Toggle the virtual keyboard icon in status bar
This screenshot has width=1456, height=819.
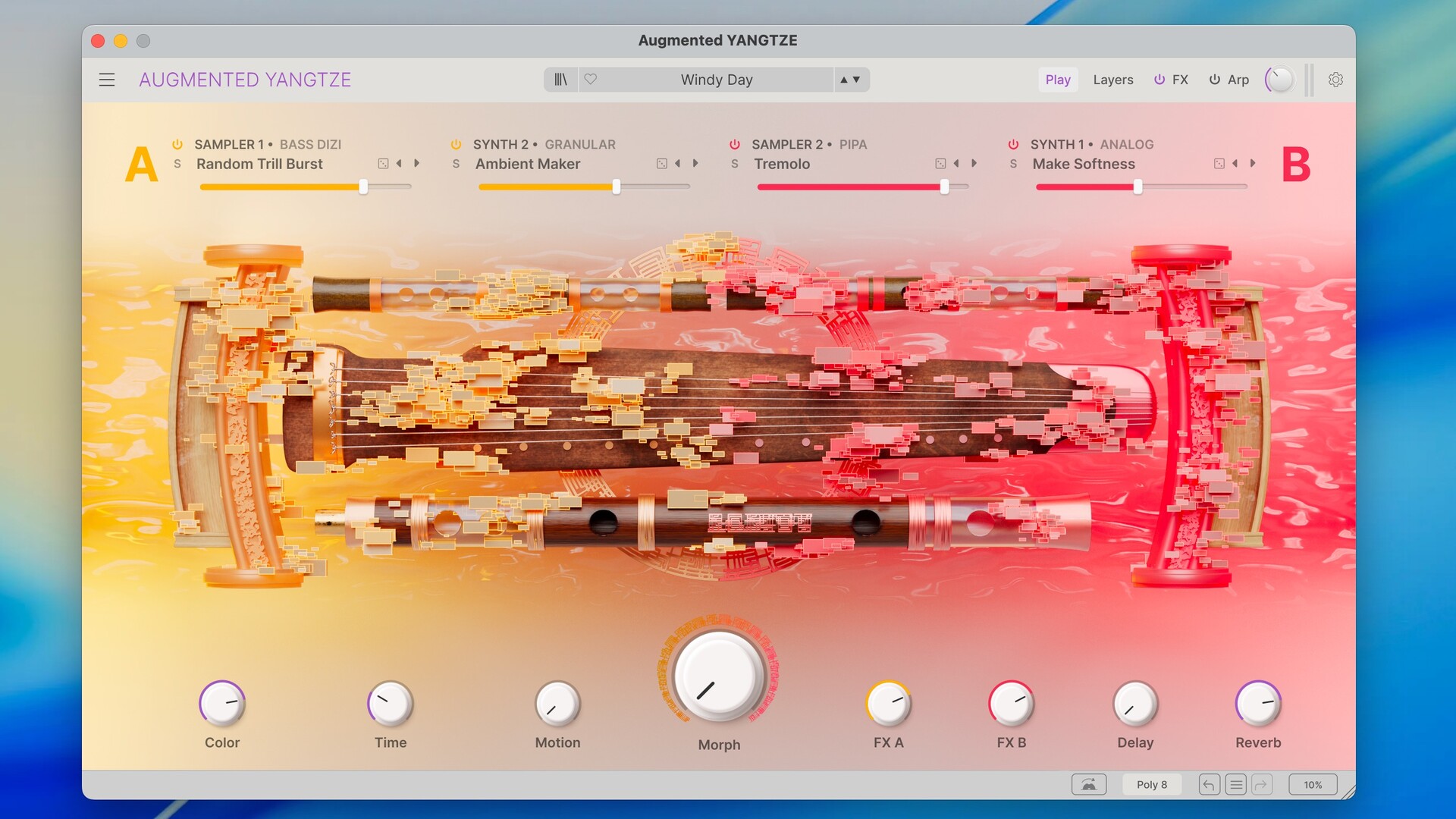point(1089,784)
